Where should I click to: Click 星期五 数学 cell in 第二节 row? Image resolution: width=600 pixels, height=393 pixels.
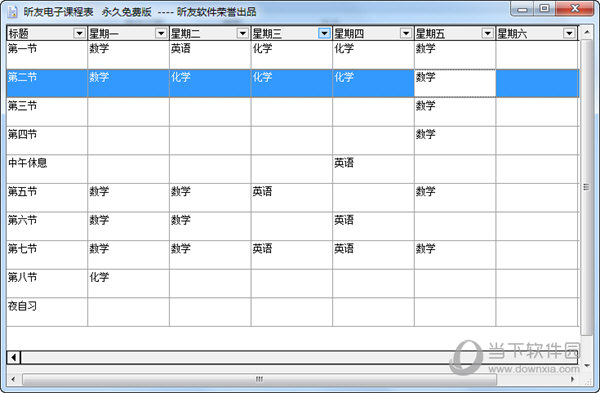(455, 83)
